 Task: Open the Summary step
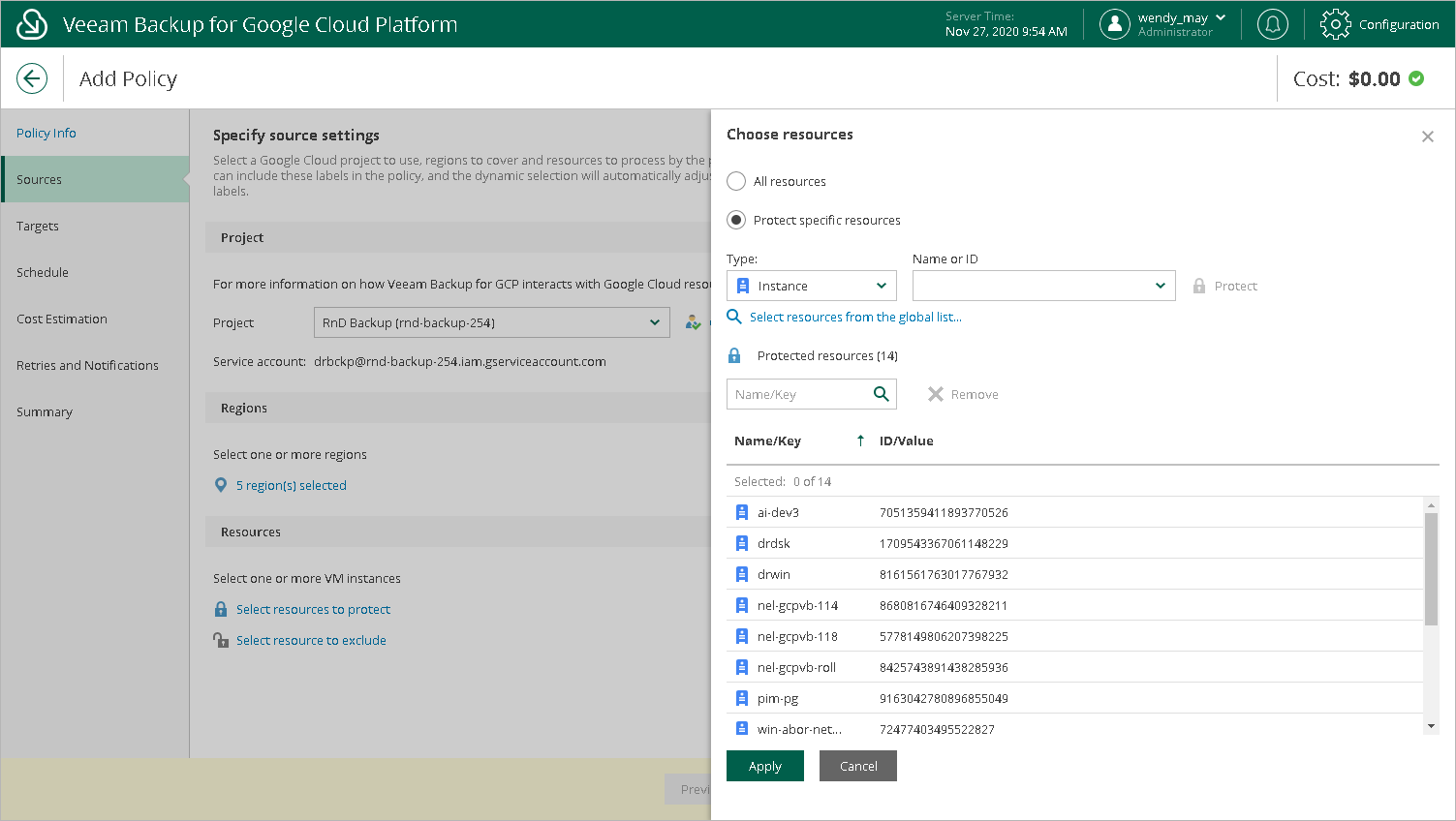pos(95,411)
